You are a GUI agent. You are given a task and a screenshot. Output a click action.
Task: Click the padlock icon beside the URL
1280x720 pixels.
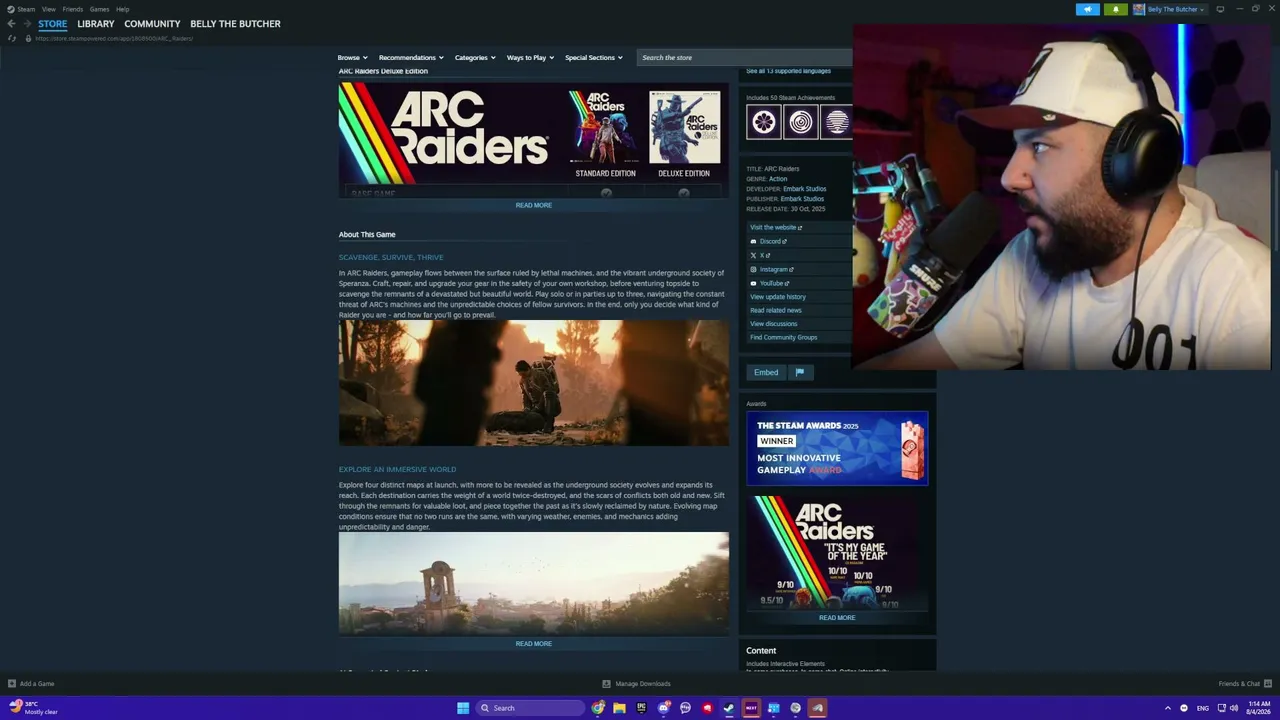pos(28,38)
